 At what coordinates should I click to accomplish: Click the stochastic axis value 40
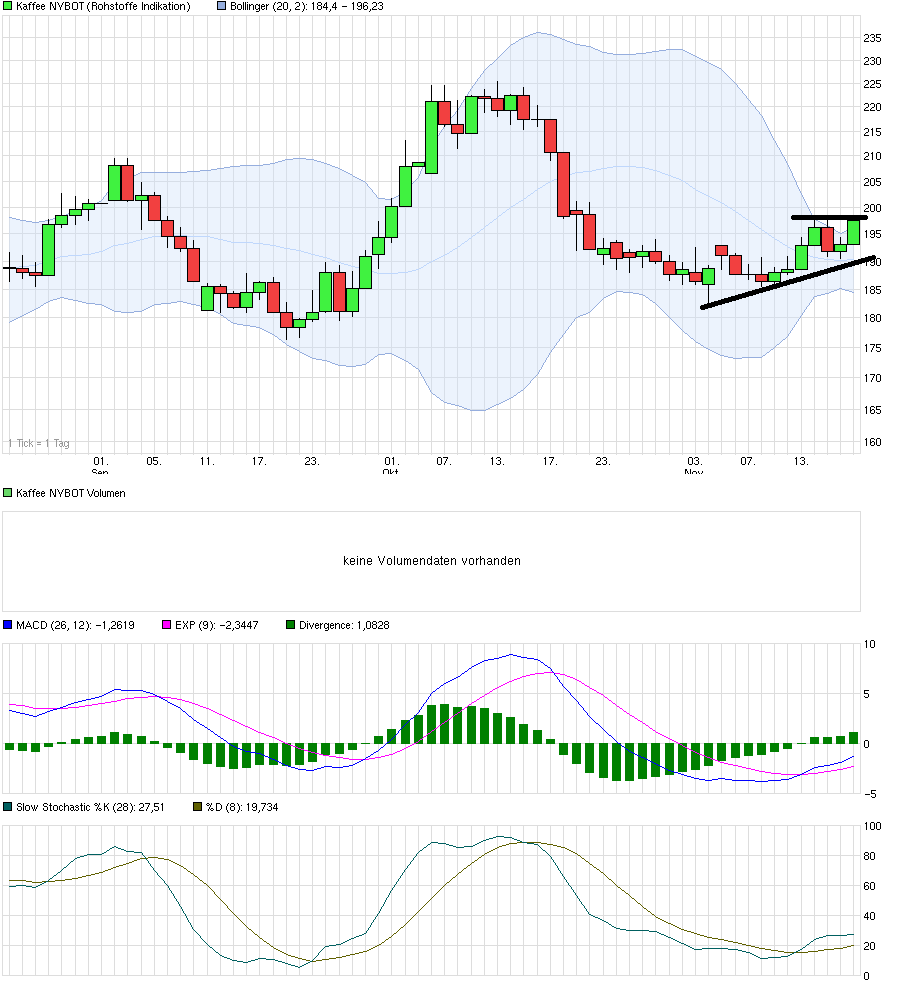869,917
